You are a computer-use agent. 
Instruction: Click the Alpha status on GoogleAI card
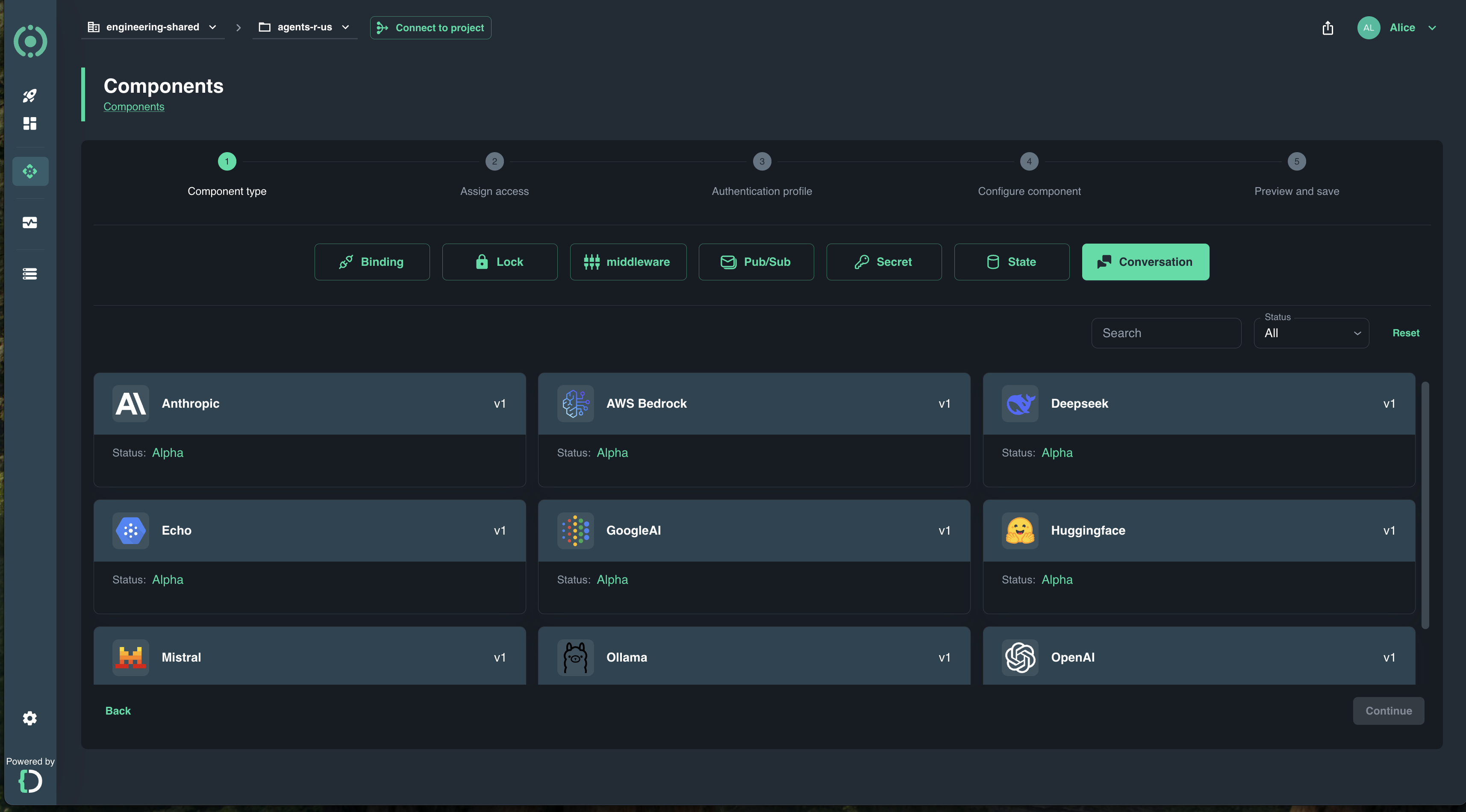(x=612, y=579)
